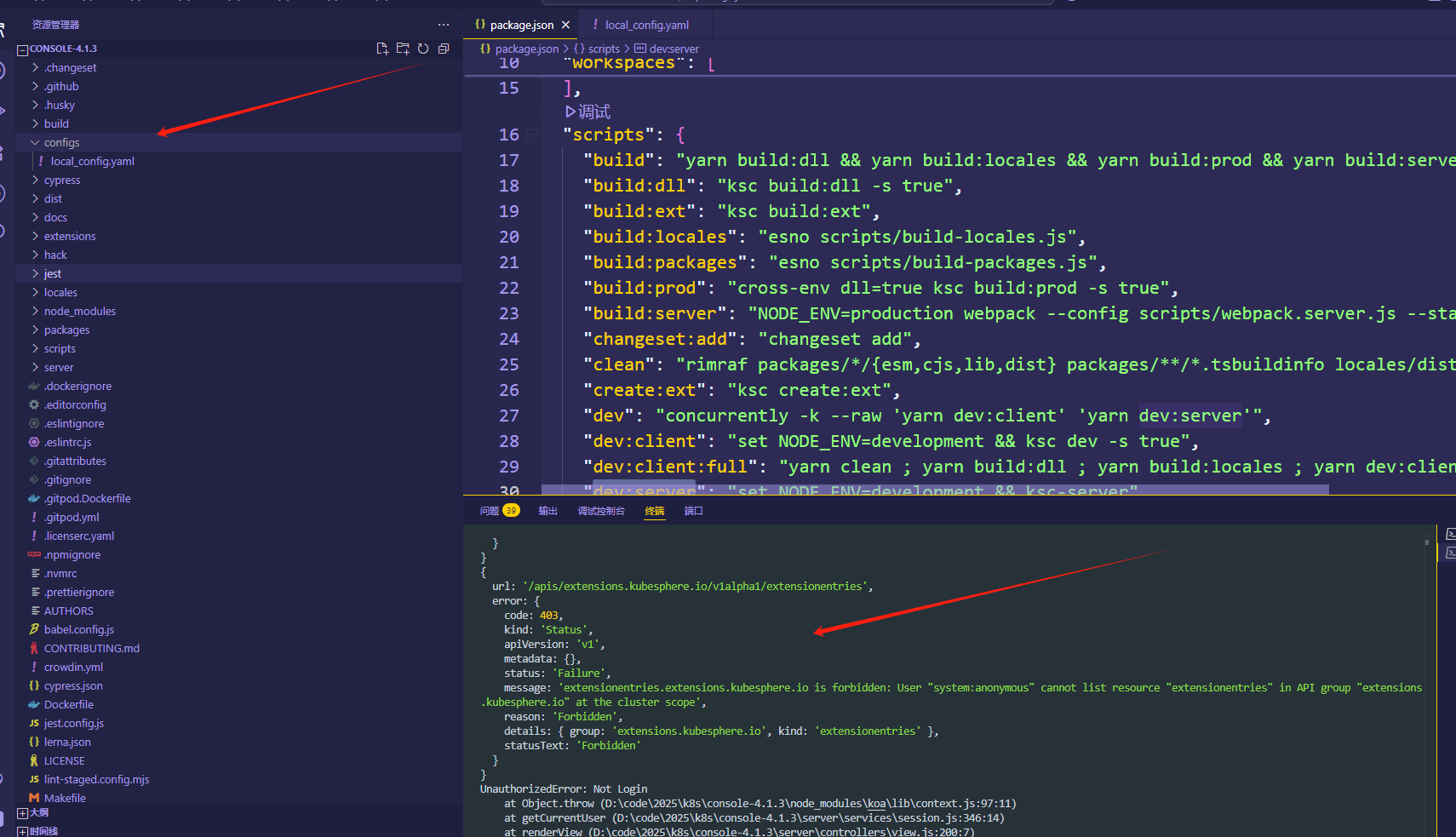Collapse all folders in Explorer

pyautogui.click(x=444, y=49)
